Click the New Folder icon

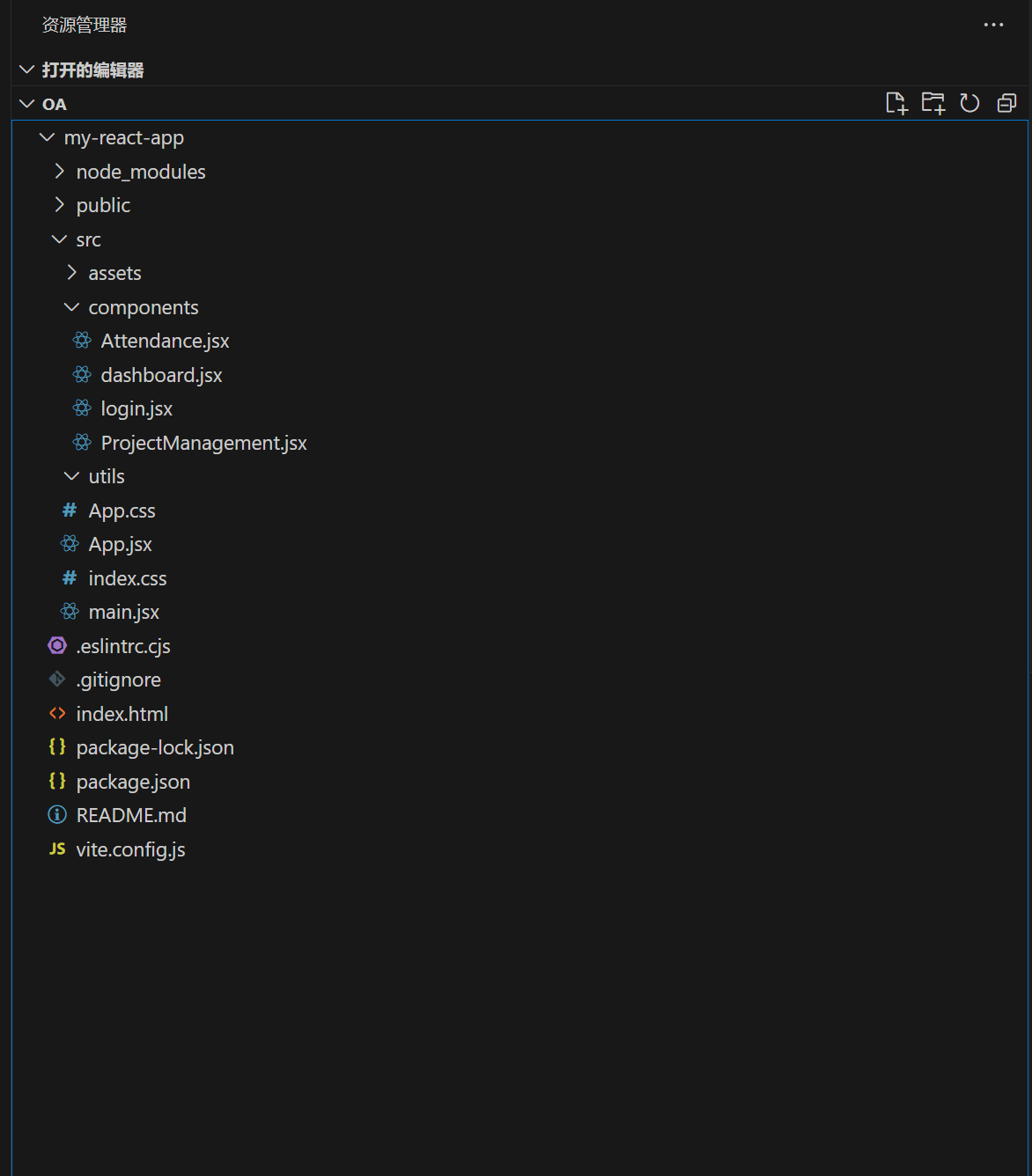pyautogui.click(x=932, y=104)
